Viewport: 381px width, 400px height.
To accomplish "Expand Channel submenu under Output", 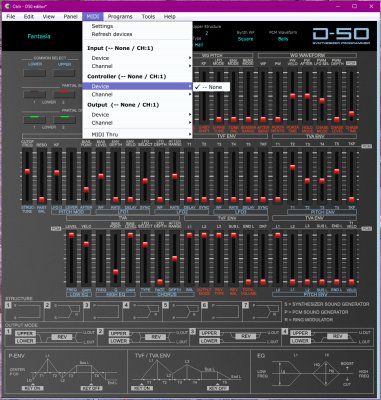I will pyautogui.click(x=137, y=123).
